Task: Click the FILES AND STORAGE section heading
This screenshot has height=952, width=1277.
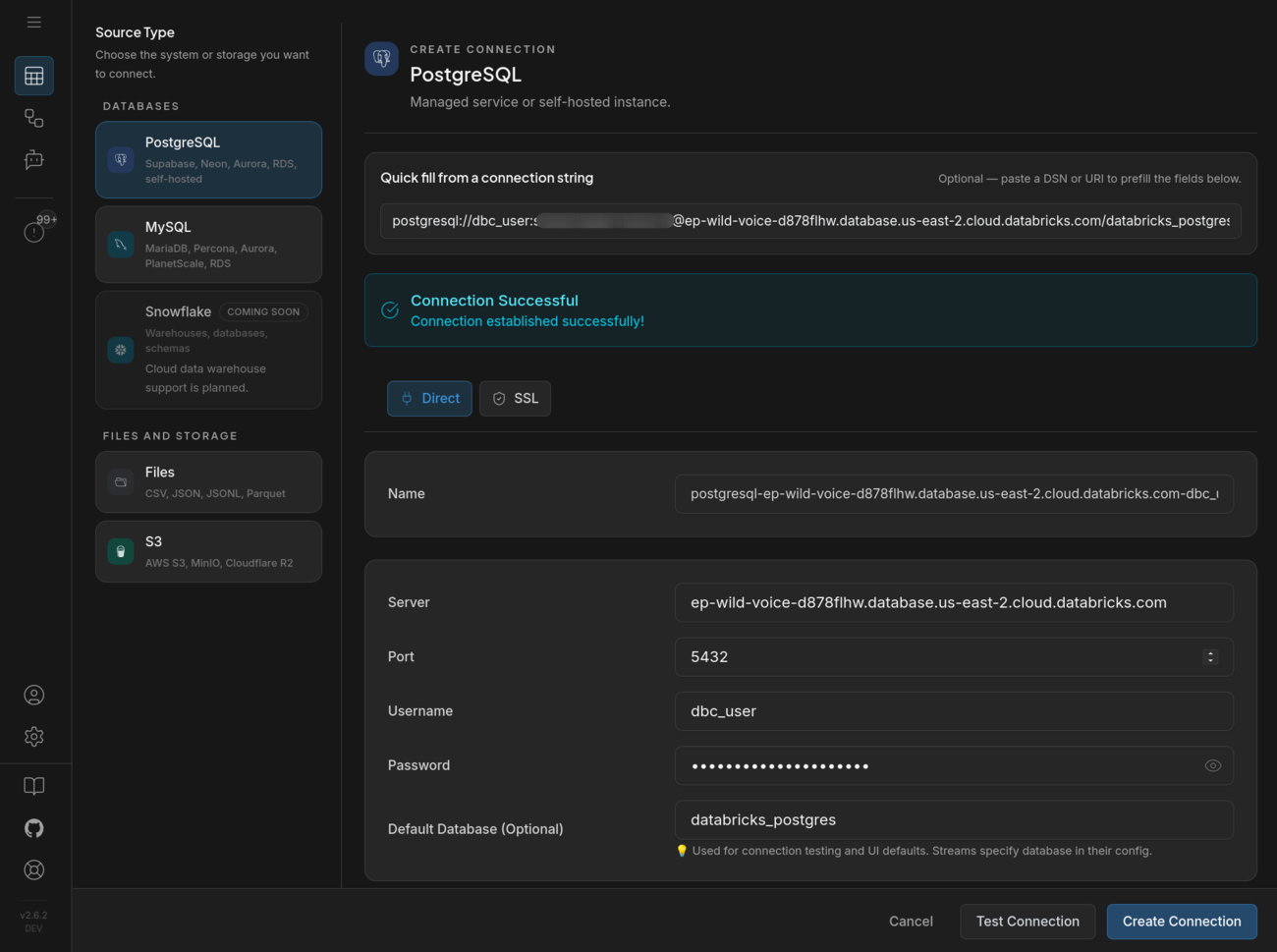Action: click(x=170, y=436)
